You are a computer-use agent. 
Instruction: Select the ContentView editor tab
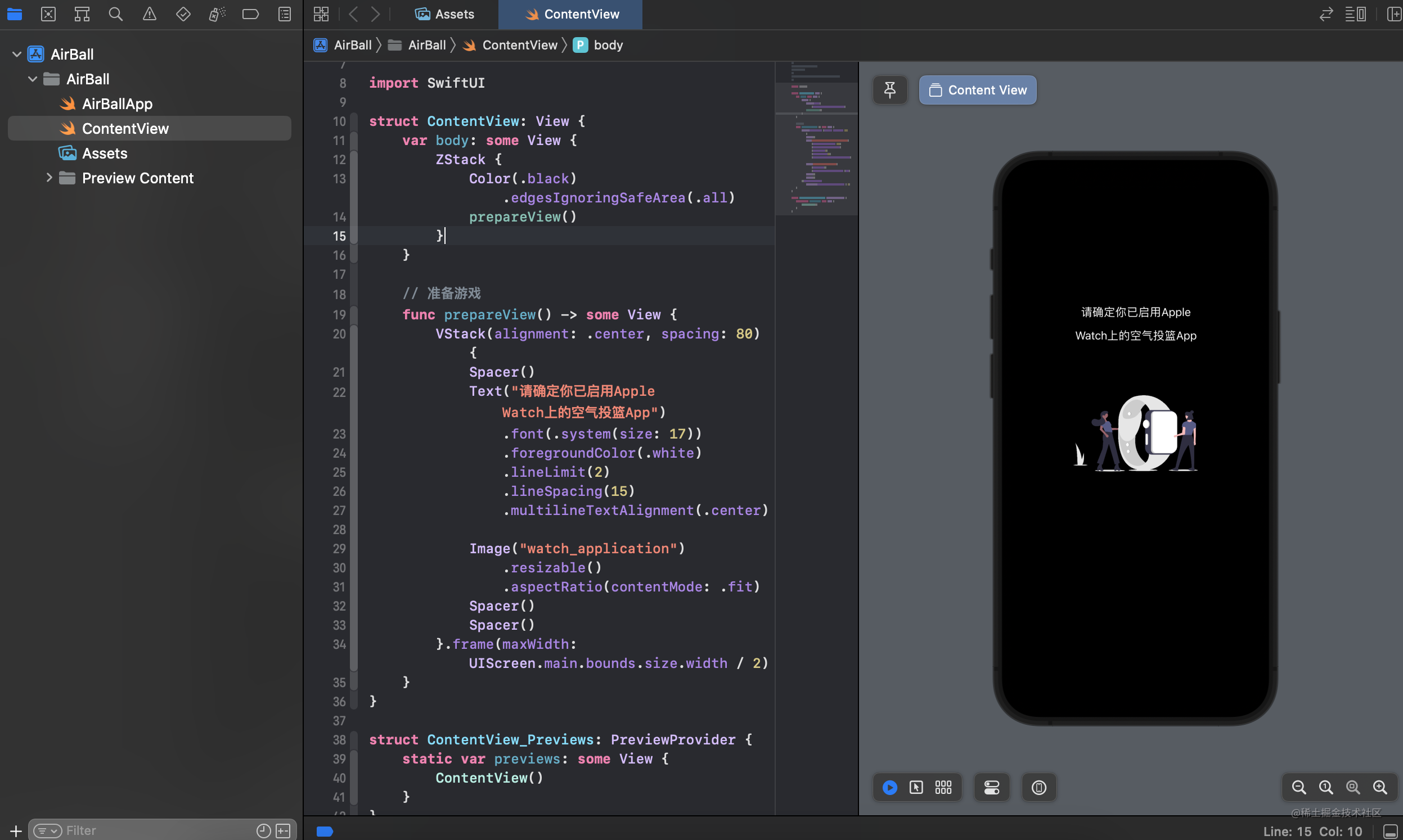572,14
